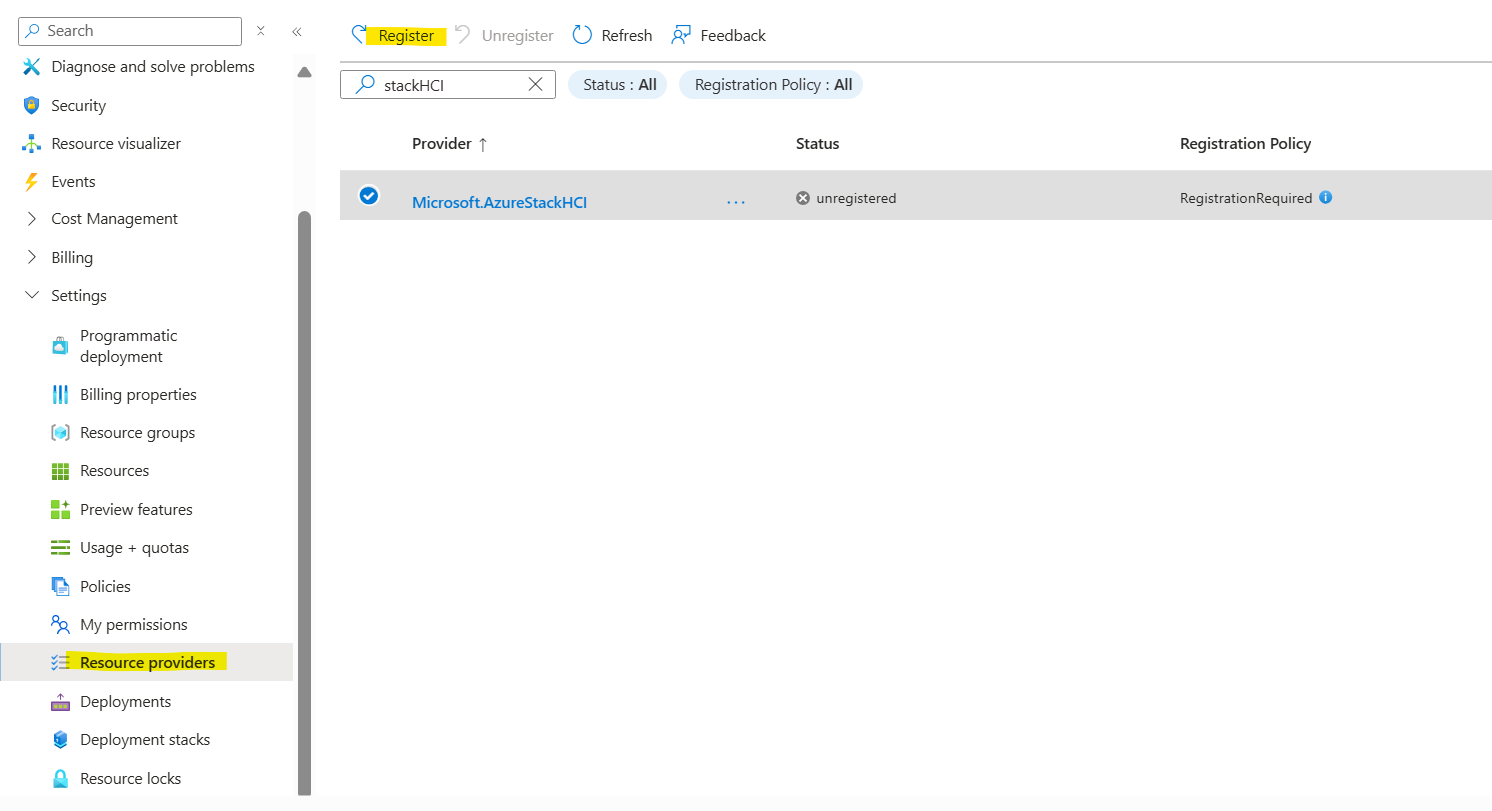Collapse the sidebar with double chevron
The image size is (1492, 811).
[x=297, y=32]
